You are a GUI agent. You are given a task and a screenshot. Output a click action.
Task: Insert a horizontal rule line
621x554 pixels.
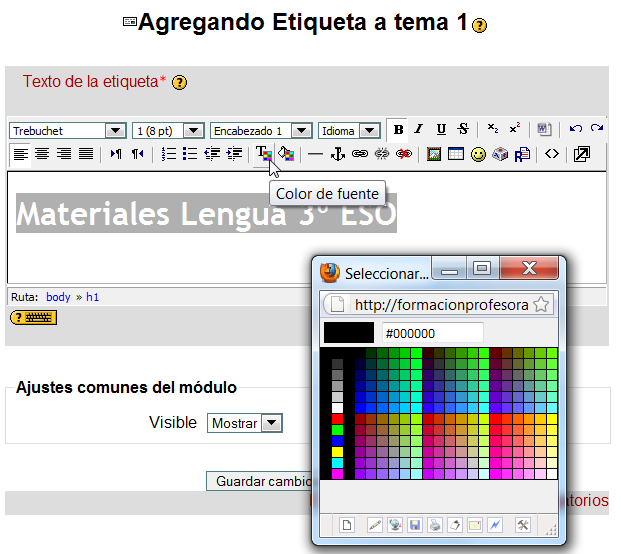click(x=315, y=154)
